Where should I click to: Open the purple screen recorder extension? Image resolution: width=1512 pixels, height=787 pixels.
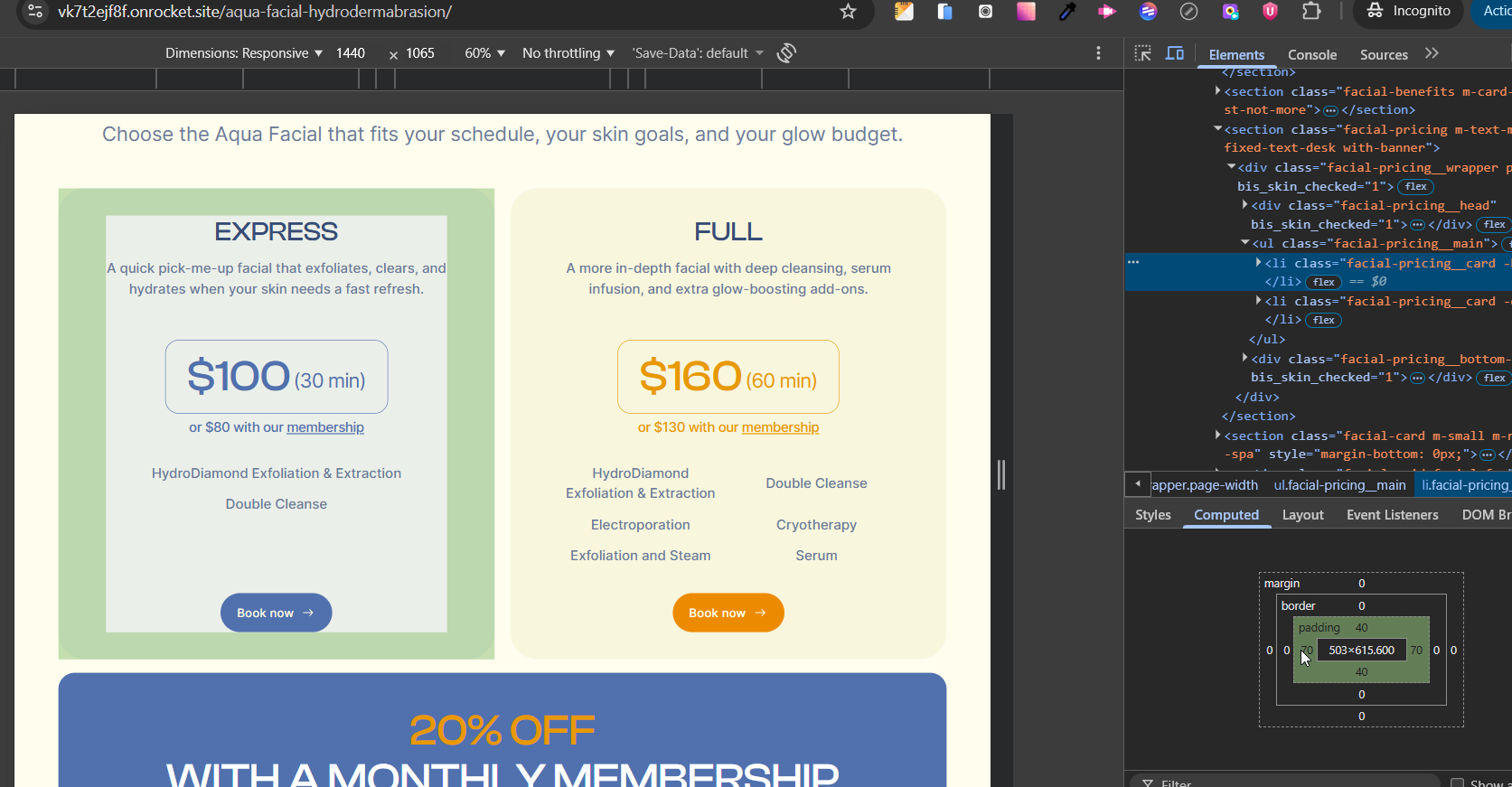[1230, 12]
